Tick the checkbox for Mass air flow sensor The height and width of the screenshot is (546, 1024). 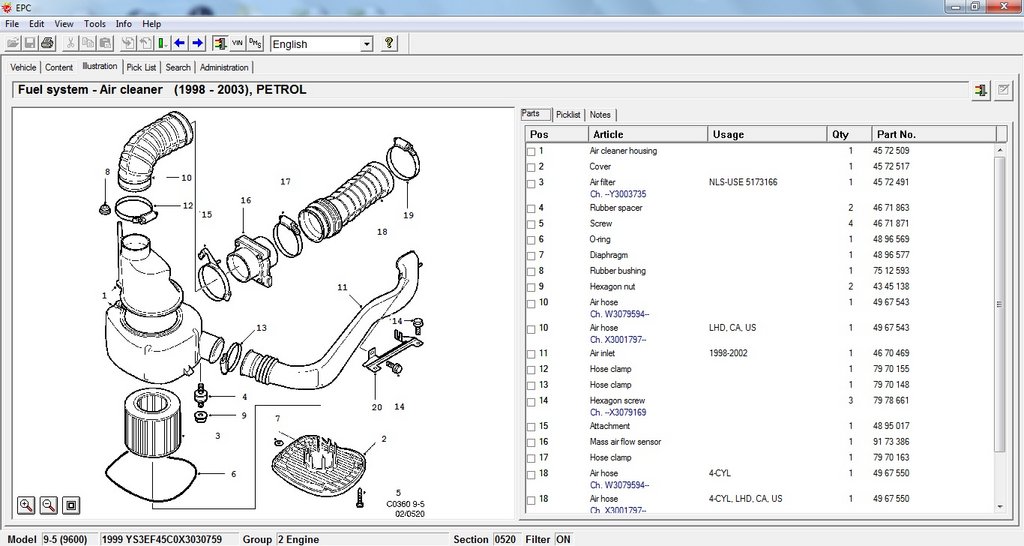click(531, 443)
